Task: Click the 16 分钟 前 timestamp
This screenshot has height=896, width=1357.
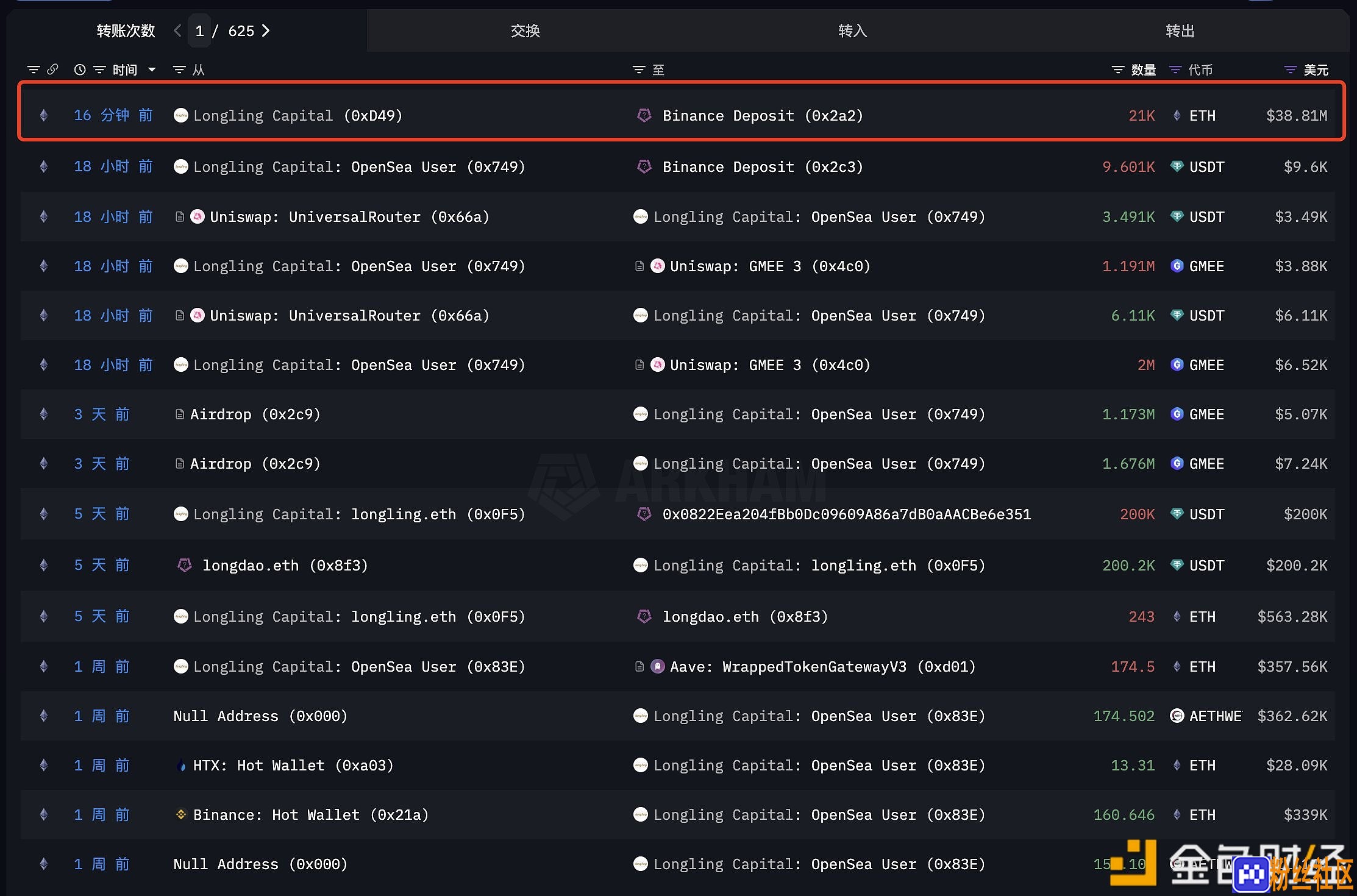Action: pyautogui.click(x=113, y=115)
